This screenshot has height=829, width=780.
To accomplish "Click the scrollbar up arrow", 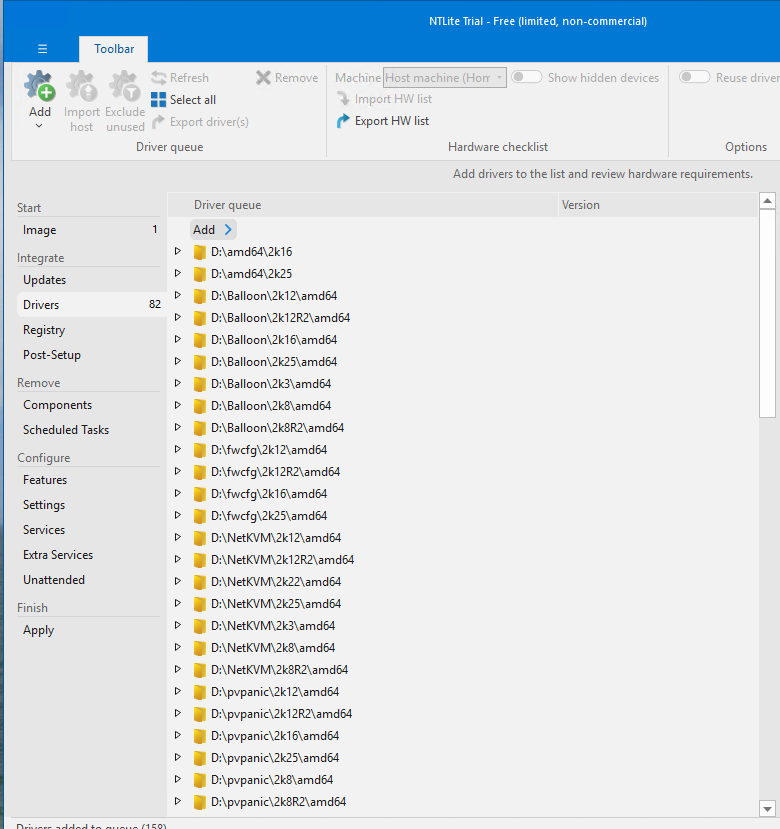I will (x=767, y=201).
